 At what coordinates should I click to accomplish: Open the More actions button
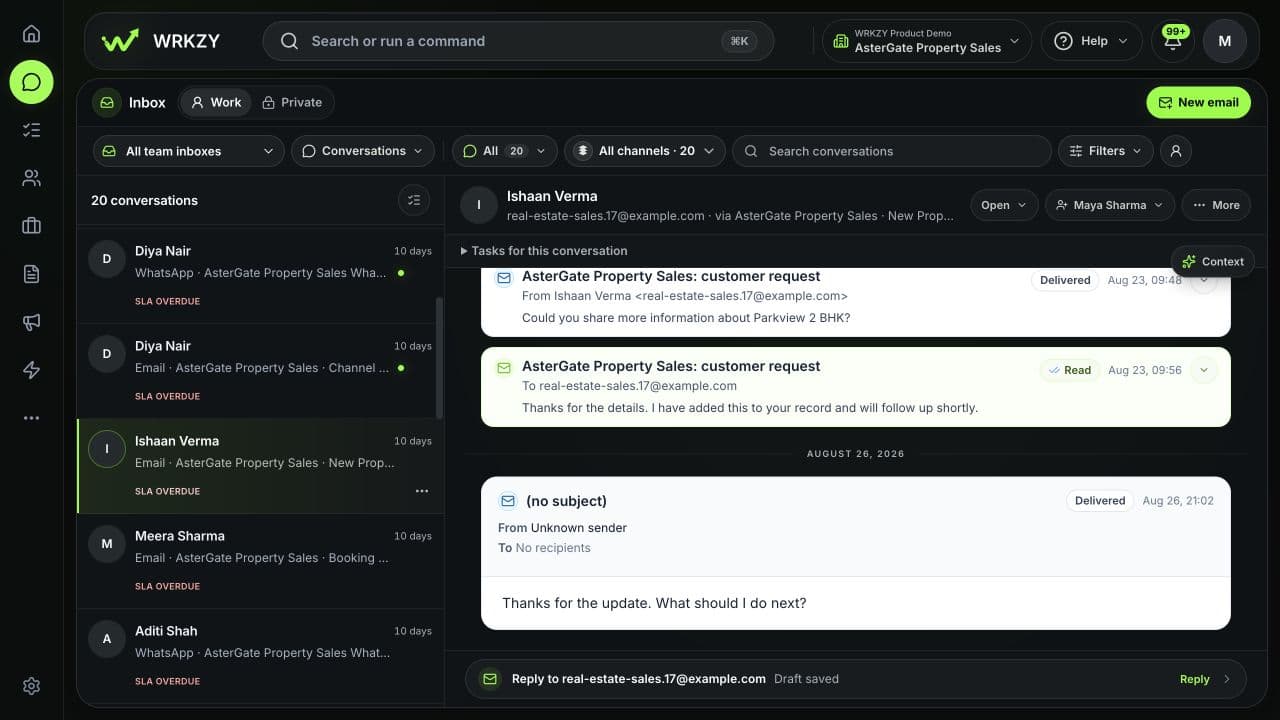point(1215,205)
